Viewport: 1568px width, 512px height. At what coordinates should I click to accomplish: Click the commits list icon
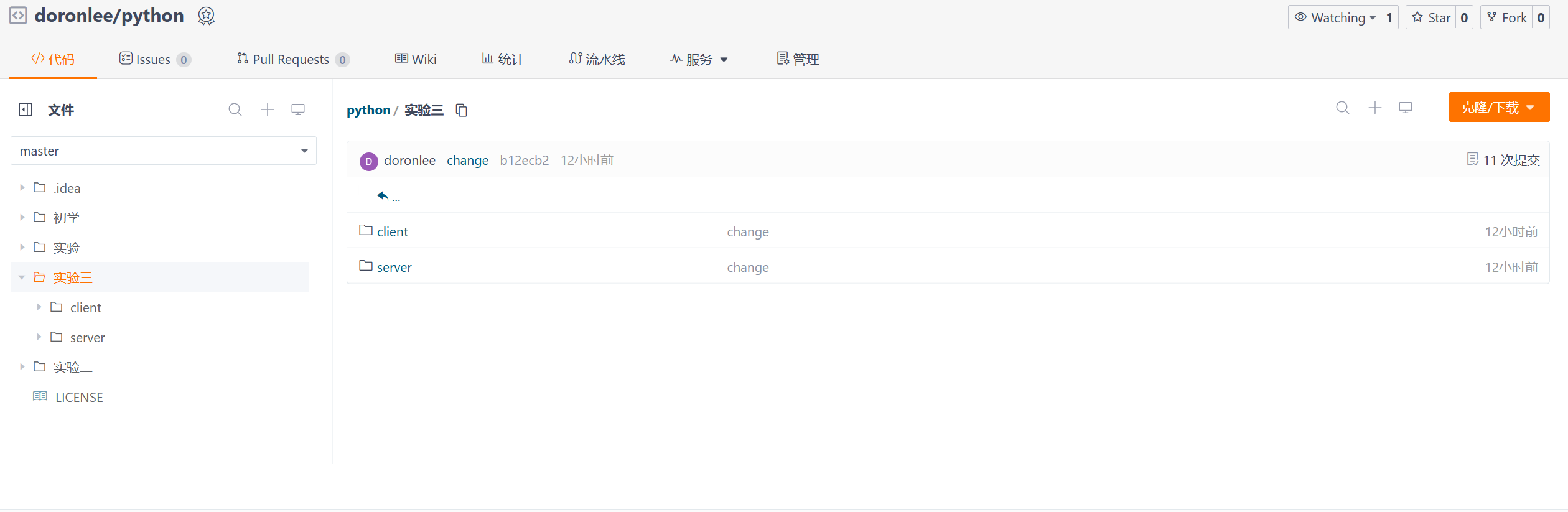(1472, 159)
